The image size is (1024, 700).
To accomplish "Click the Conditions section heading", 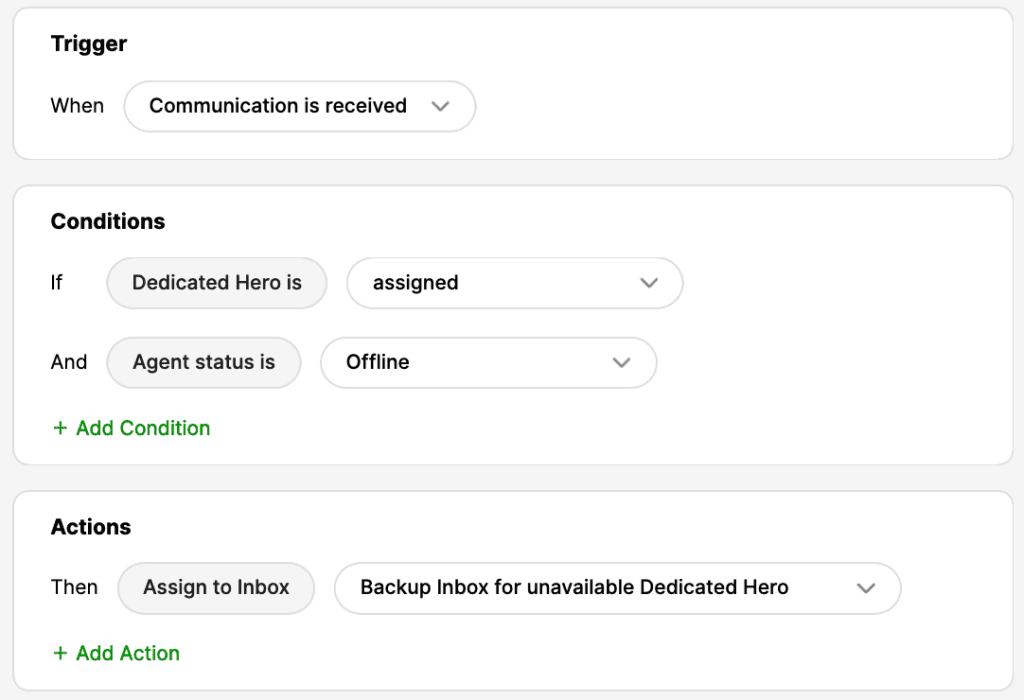I will [108, 221].
